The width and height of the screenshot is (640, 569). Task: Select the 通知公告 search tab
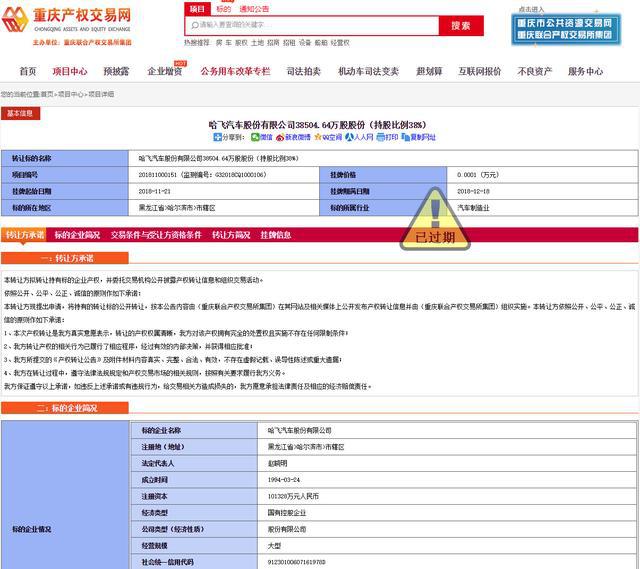click(254, 9)
